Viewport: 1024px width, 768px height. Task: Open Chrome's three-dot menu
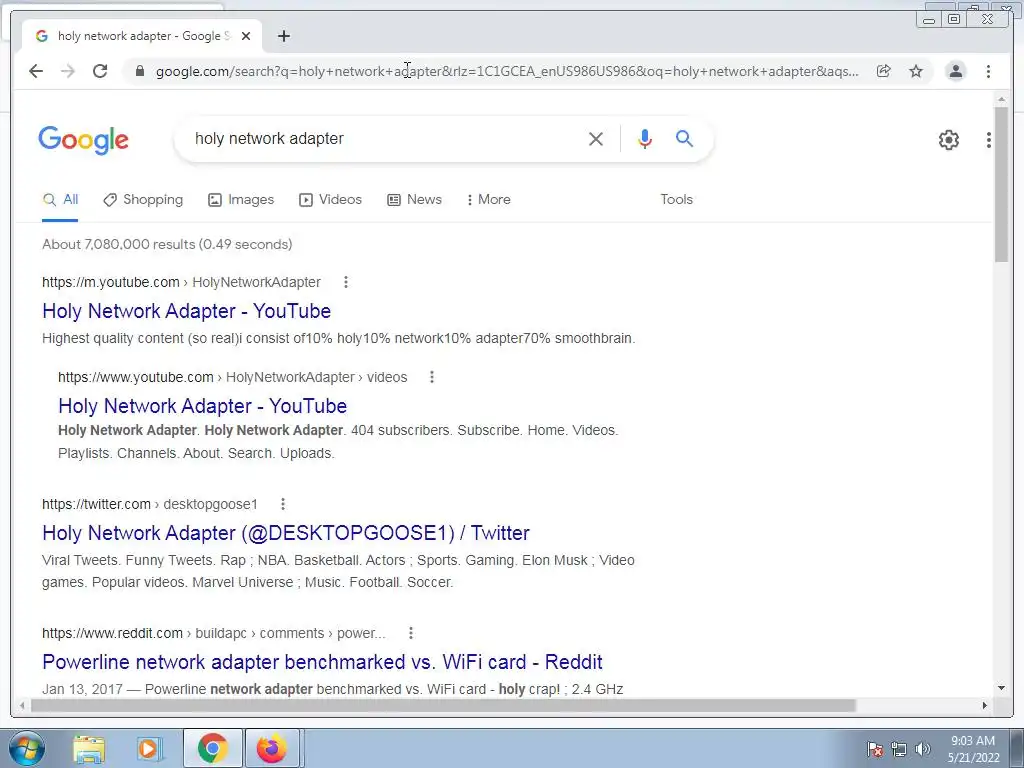[x=988, y=71]
